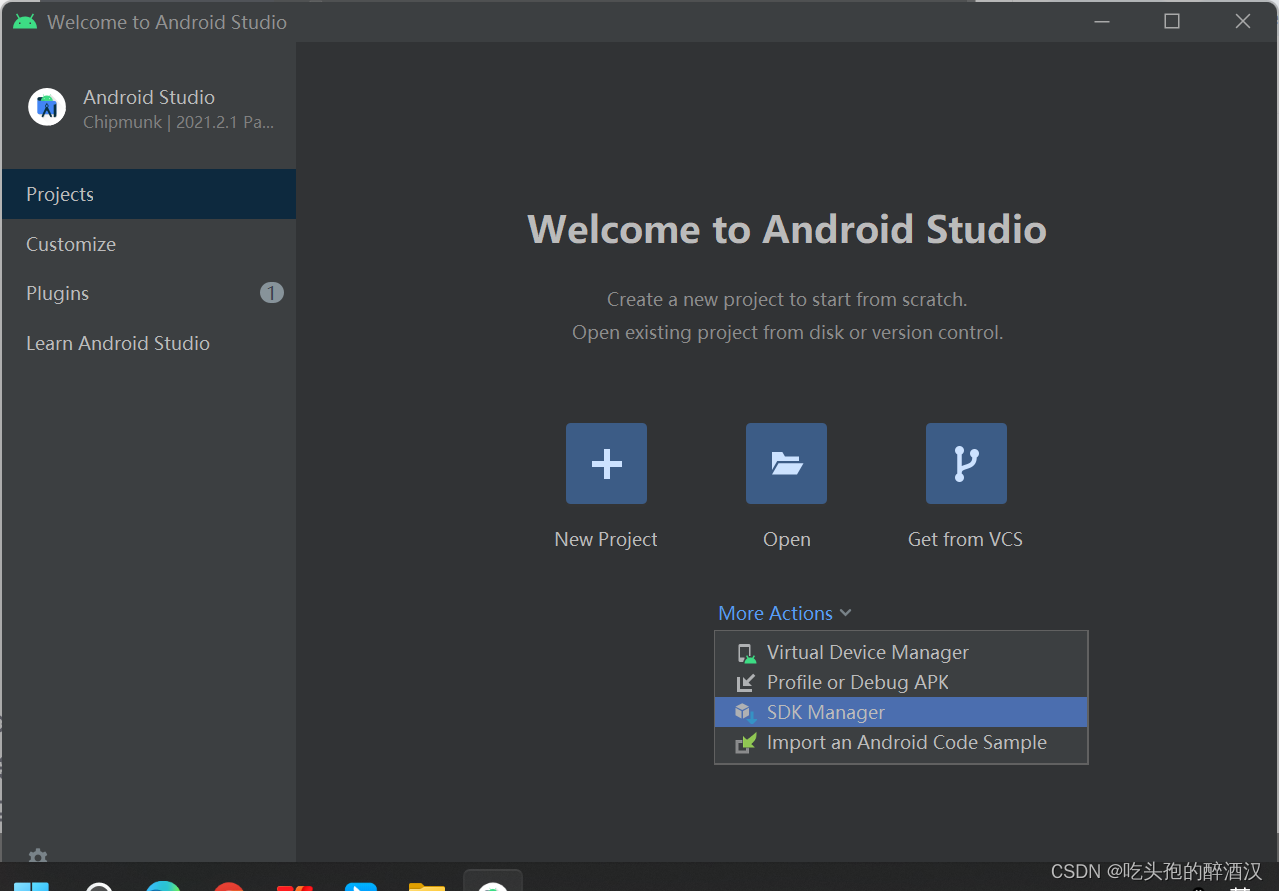The height and width of the screenshot is (891, 1279).
Task: Click the Android Studio version text
Action: pos(178,122)
